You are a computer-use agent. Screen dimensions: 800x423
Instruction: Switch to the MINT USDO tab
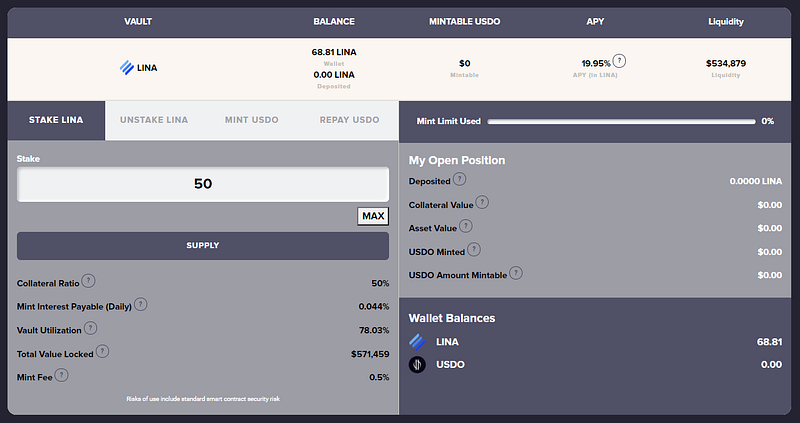point(252,120)
